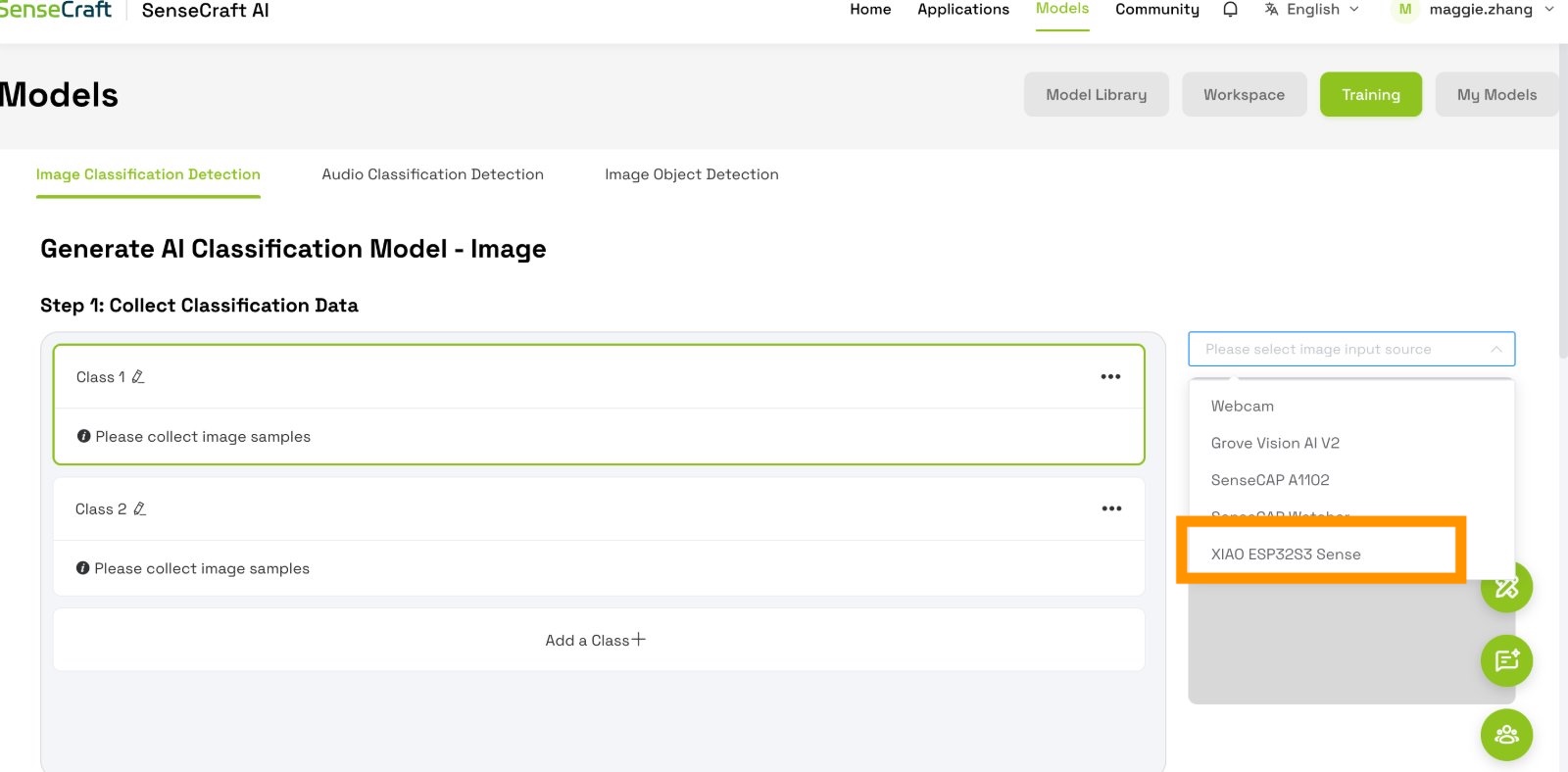Viewport: 1568px width, 772px height.
Task: Click the language translate icon
Action: 1271,9
